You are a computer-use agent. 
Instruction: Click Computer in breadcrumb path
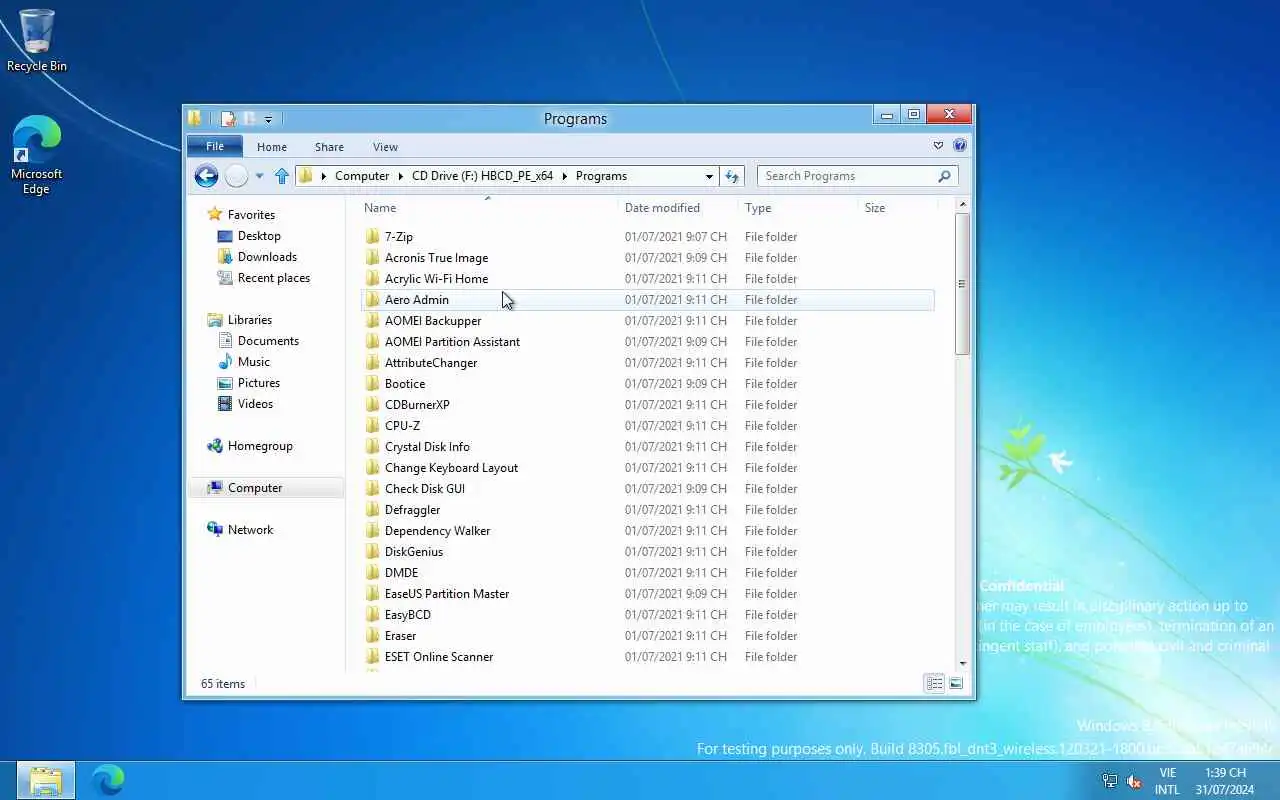pos(362,176)
